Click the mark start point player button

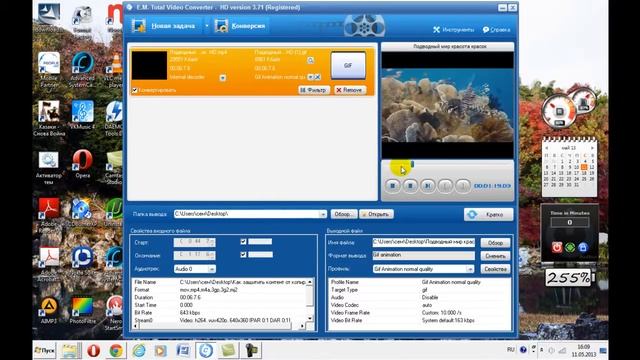(x=445, y=186)
